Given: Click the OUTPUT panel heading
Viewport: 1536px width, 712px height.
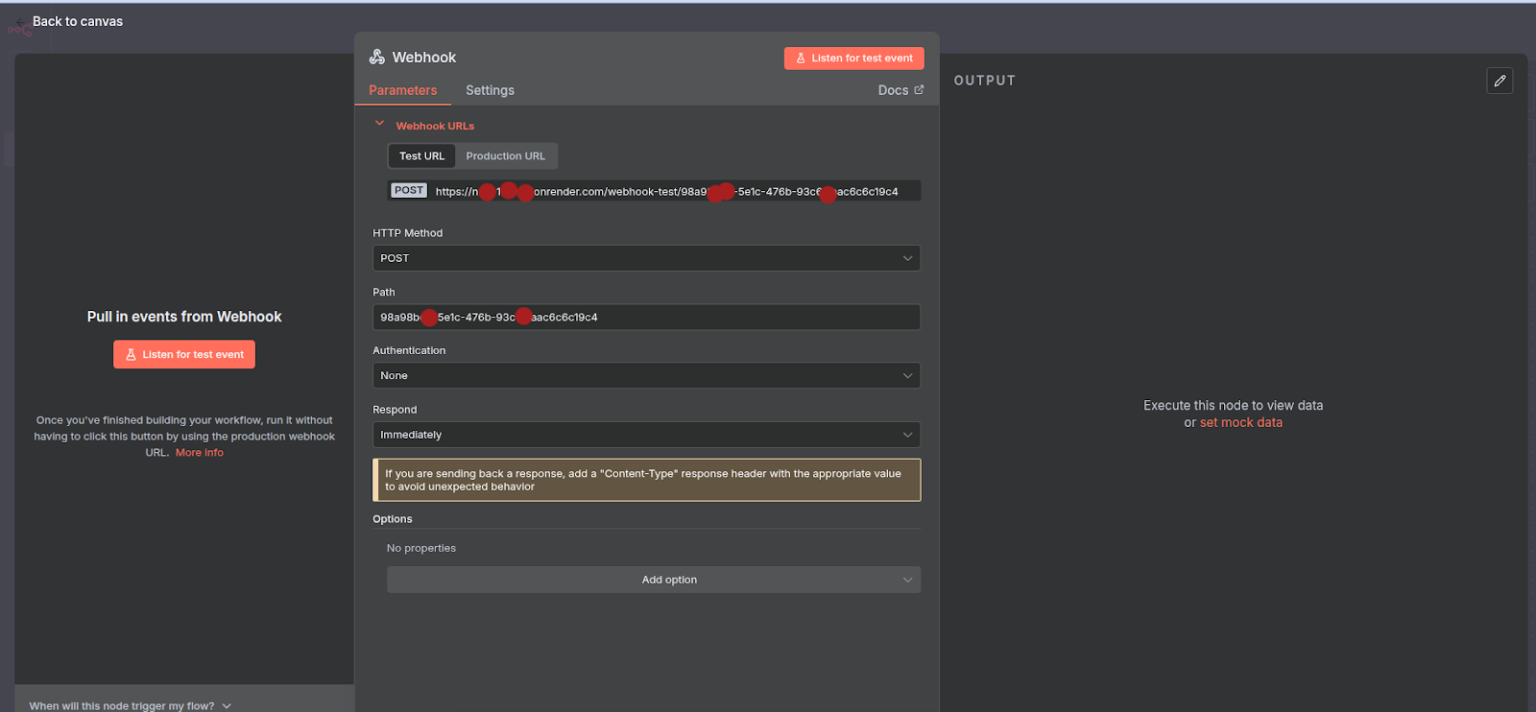Looking at the screenshot, I should click(x=985, y=80).
